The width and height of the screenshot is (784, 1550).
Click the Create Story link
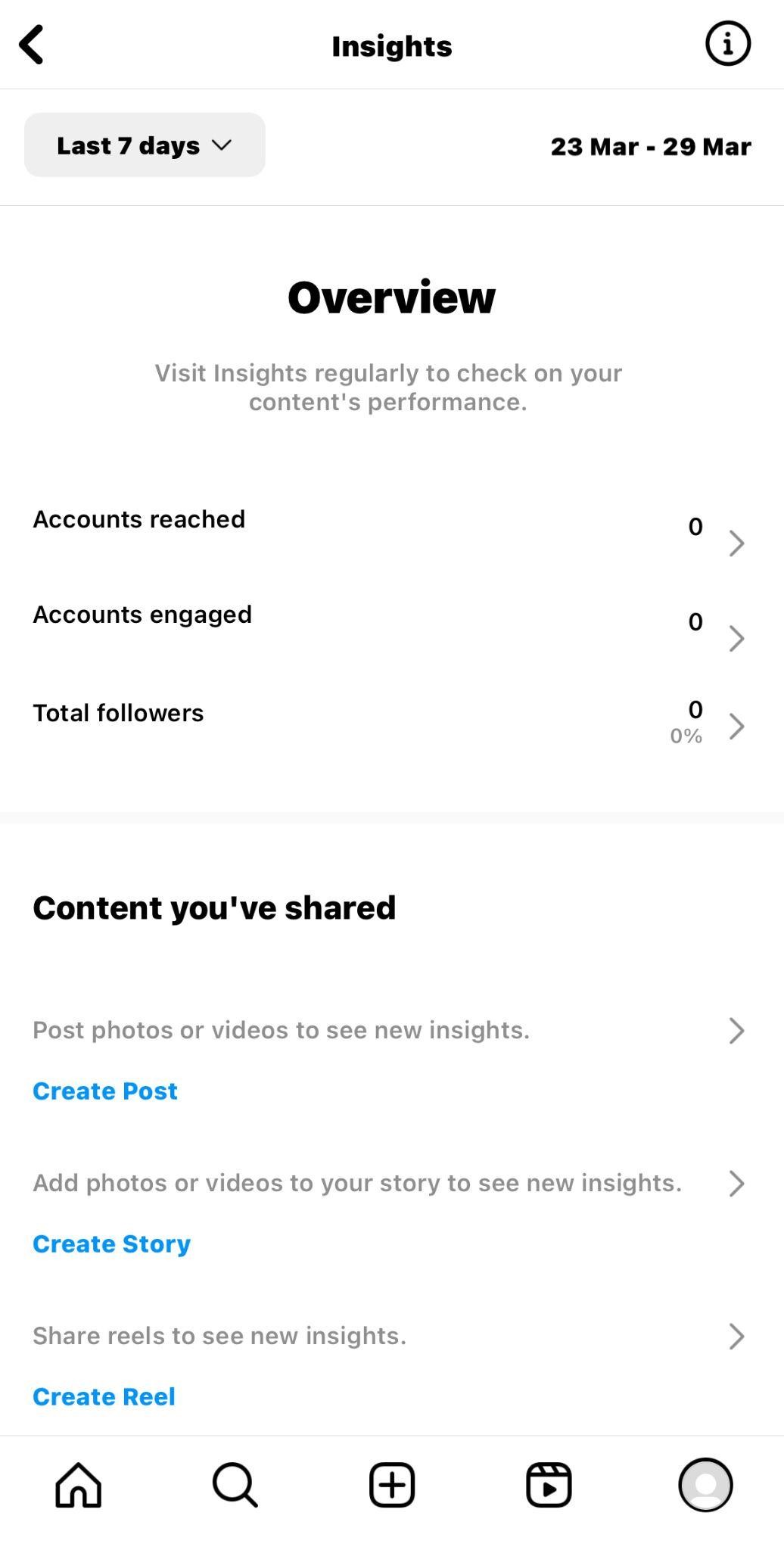(111, 1243)
